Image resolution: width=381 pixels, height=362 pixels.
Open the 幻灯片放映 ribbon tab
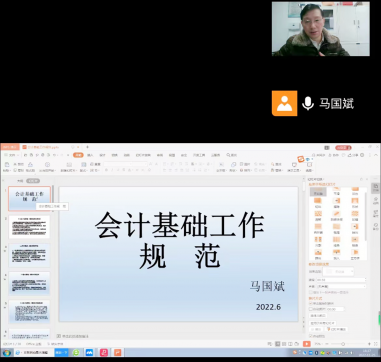(x=143, y=155)
